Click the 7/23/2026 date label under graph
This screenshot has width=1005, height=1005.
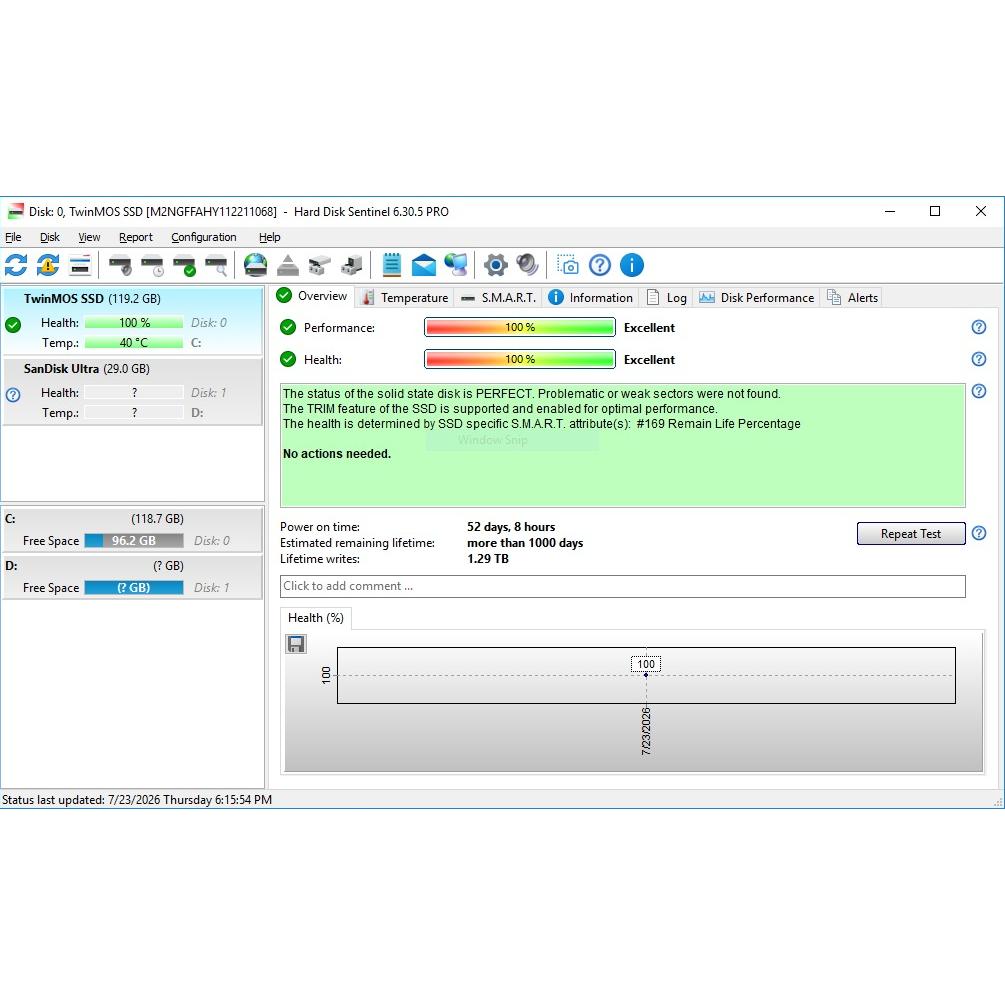click(x=646, y=731)
